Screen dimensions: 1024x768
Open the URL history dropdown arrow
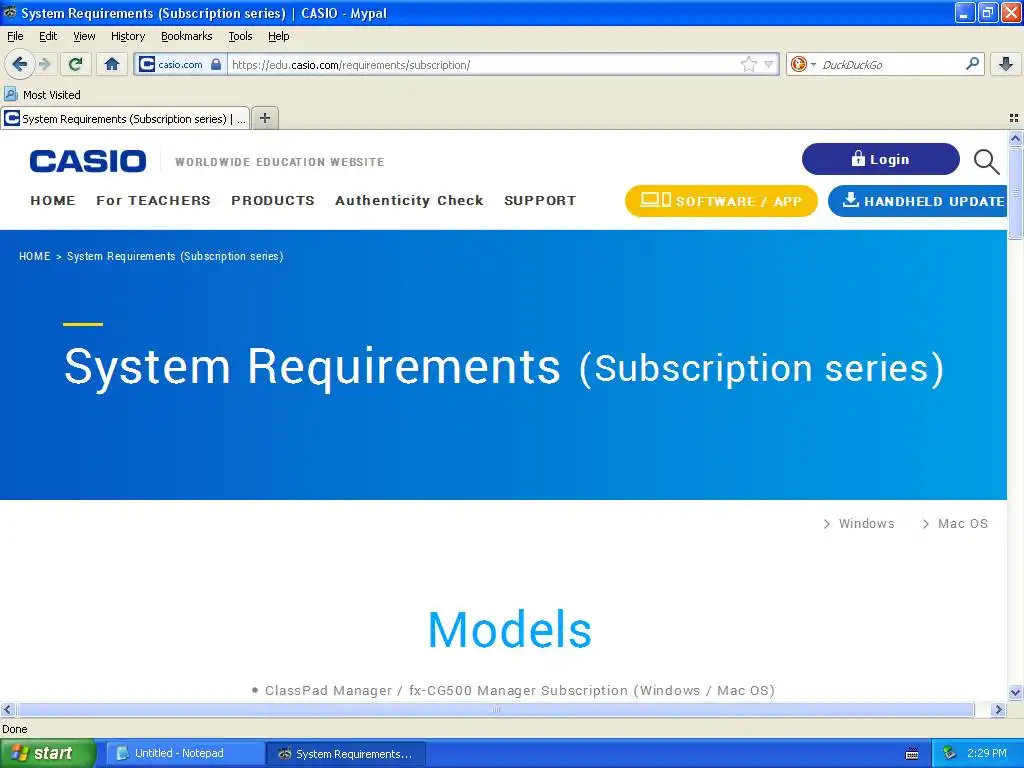(769, 64)
